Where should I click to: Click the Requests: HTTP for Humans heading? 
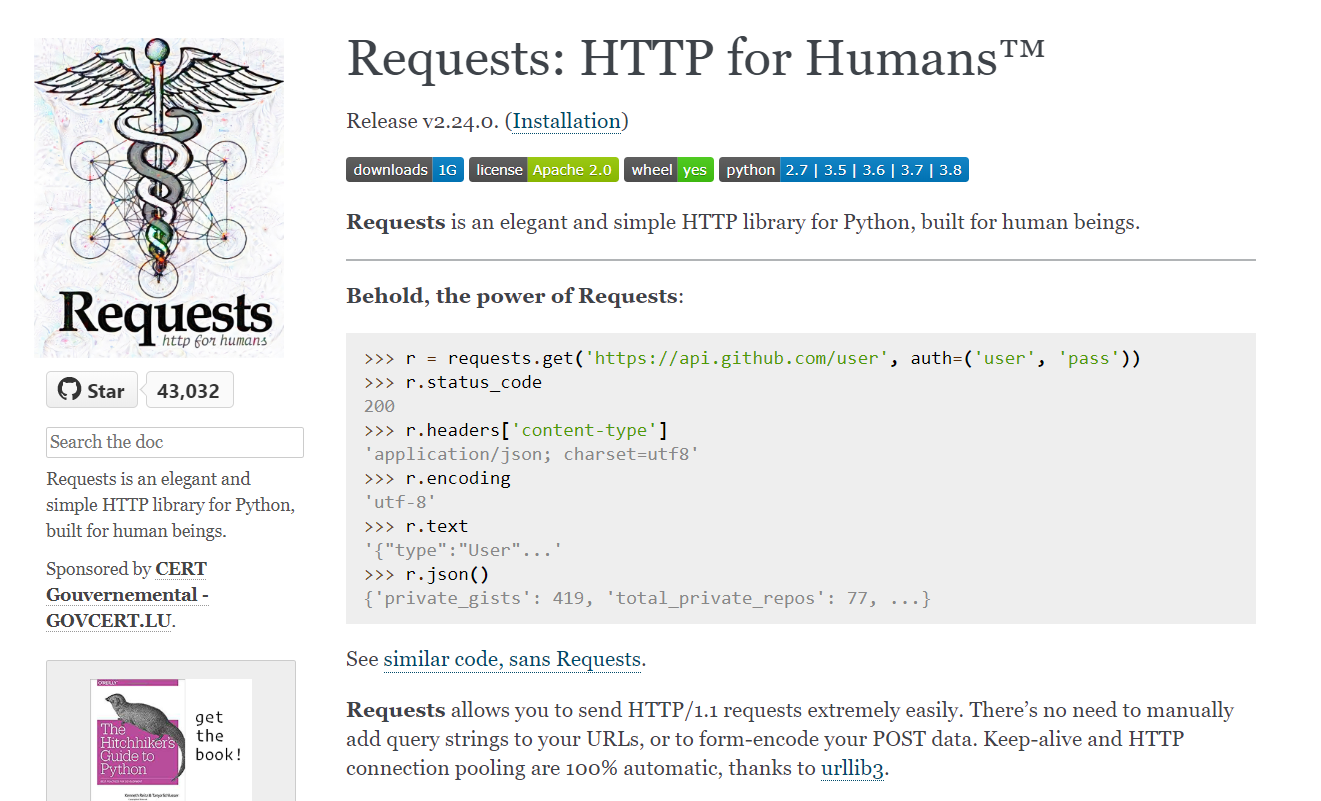coord(696,60)
